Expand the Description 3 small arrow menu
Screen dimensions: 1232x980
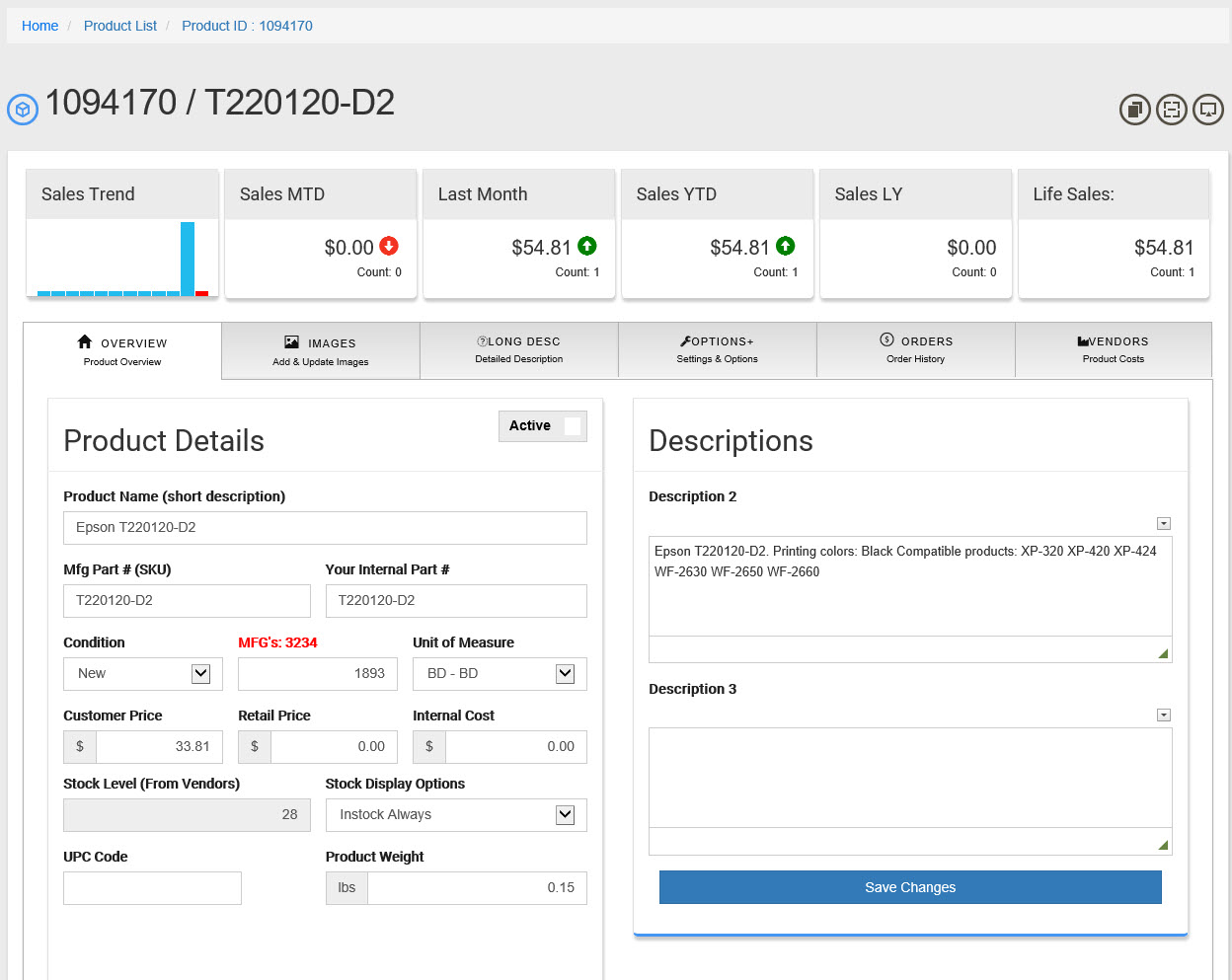1164,715
